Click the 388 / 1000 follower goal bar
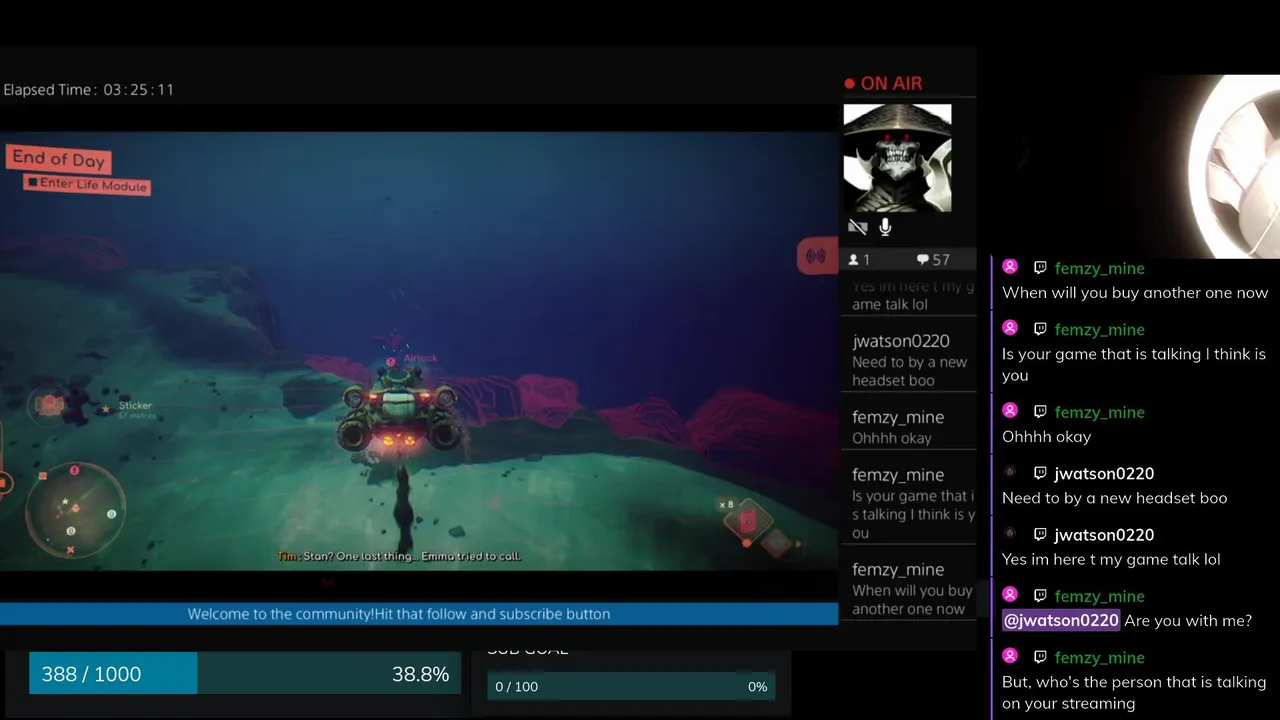 [x=245, y=674]
